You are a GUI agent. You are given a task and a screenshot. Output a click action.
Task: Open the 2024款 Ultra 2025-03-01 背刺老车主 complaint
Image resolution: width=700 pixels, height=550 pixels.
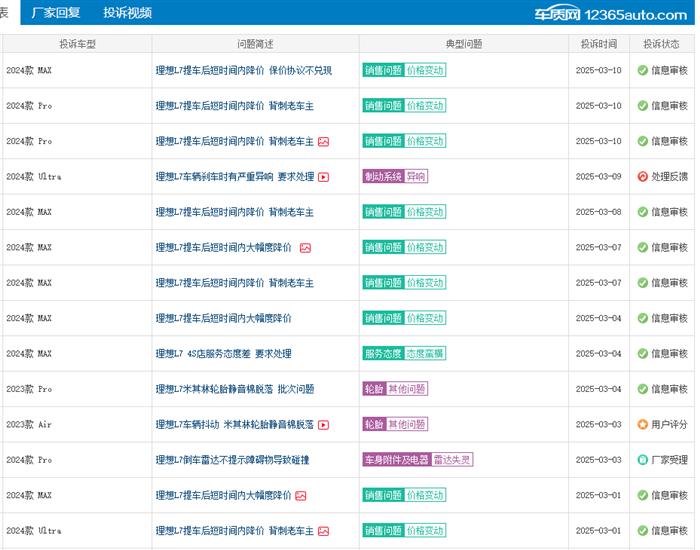235,531
